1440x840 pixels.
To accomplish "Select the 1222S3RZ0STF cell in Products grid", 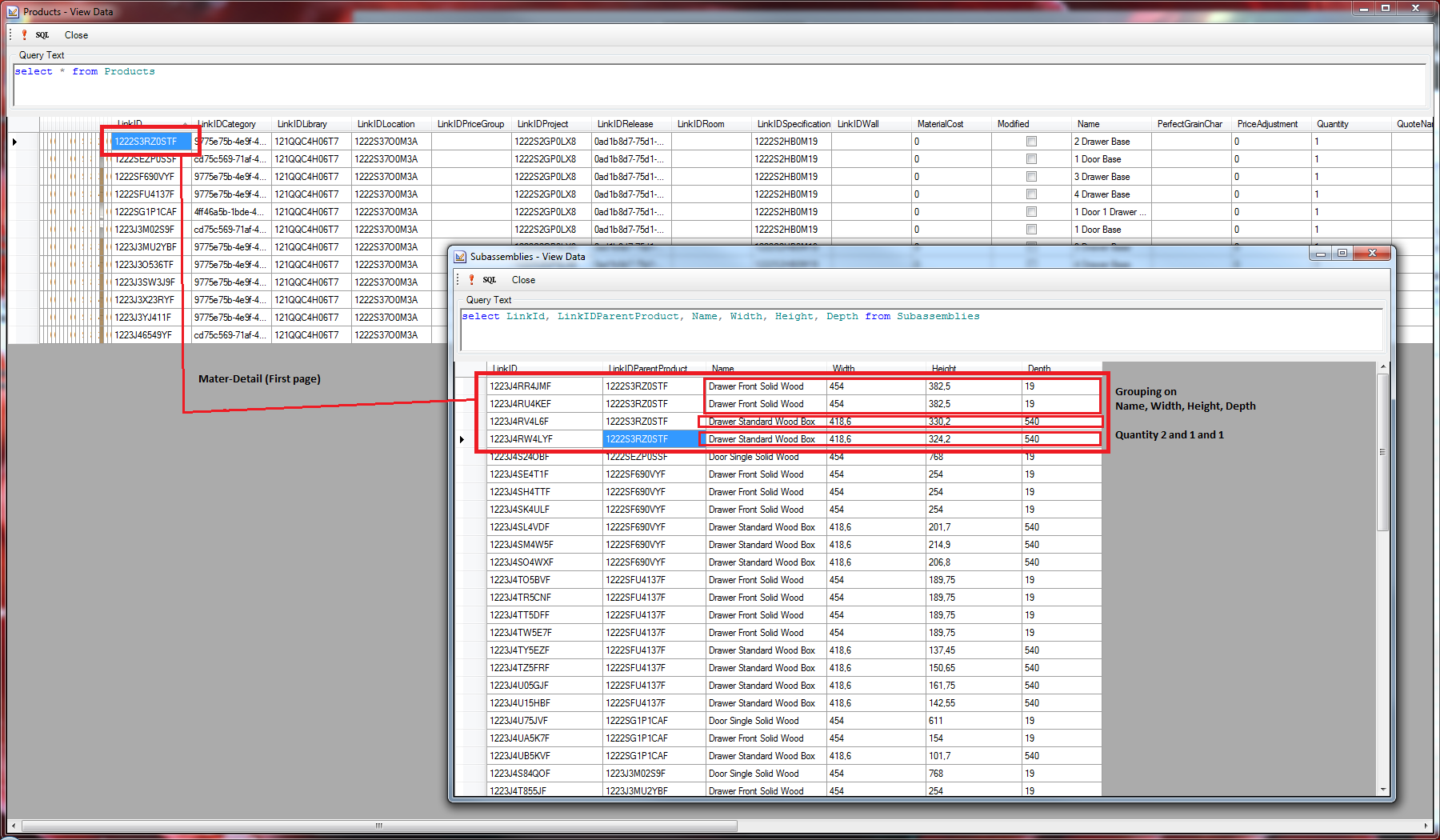I will point(151,142).
